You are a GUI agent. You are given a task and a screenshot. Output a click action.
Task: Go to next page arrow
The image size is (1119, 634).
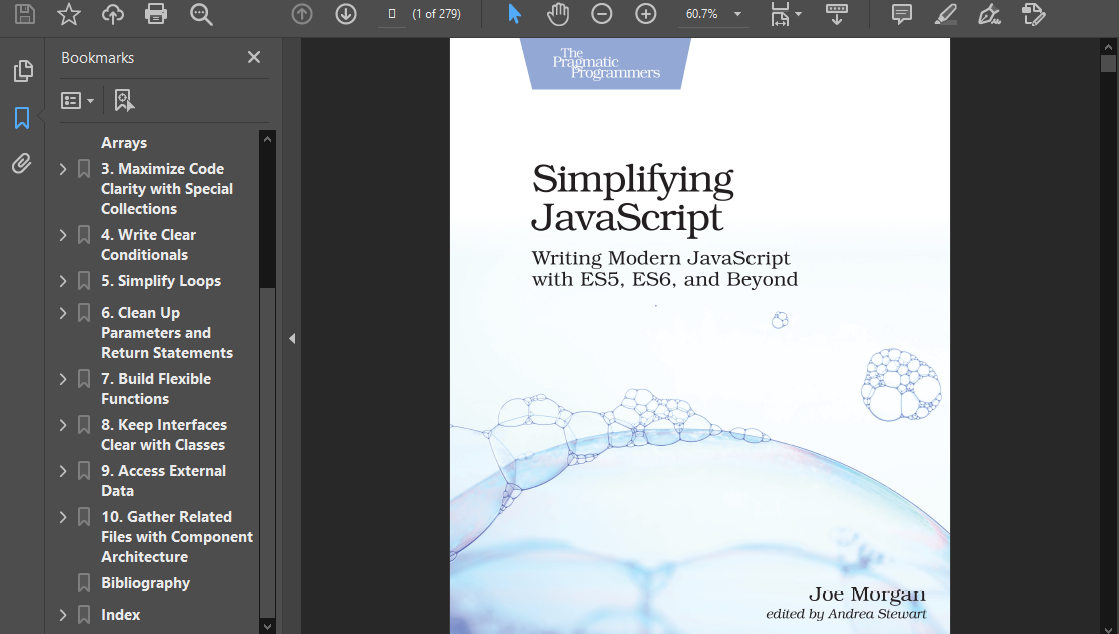click(346, 14)
